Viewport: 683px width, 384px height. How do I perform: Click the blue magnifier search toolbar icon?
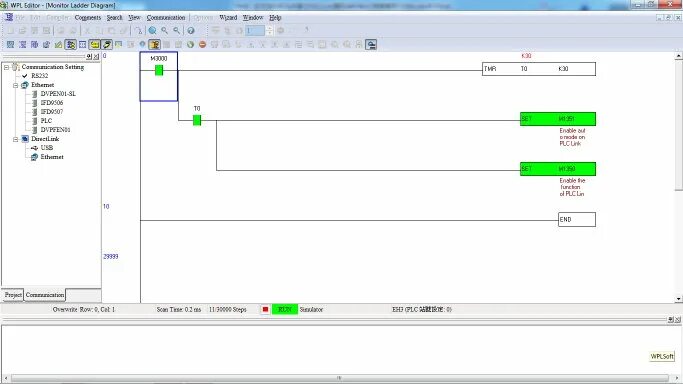pyautogui.click(x=152, y=30)
